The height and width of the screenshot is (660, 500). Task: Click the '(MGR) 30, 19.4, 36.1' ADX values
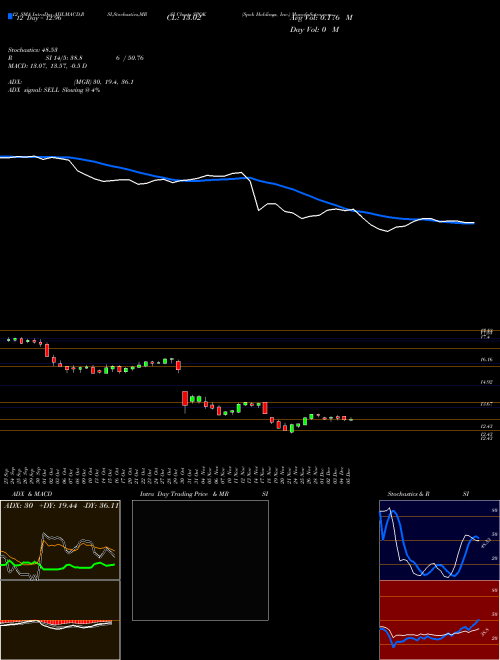coord(103,82)
